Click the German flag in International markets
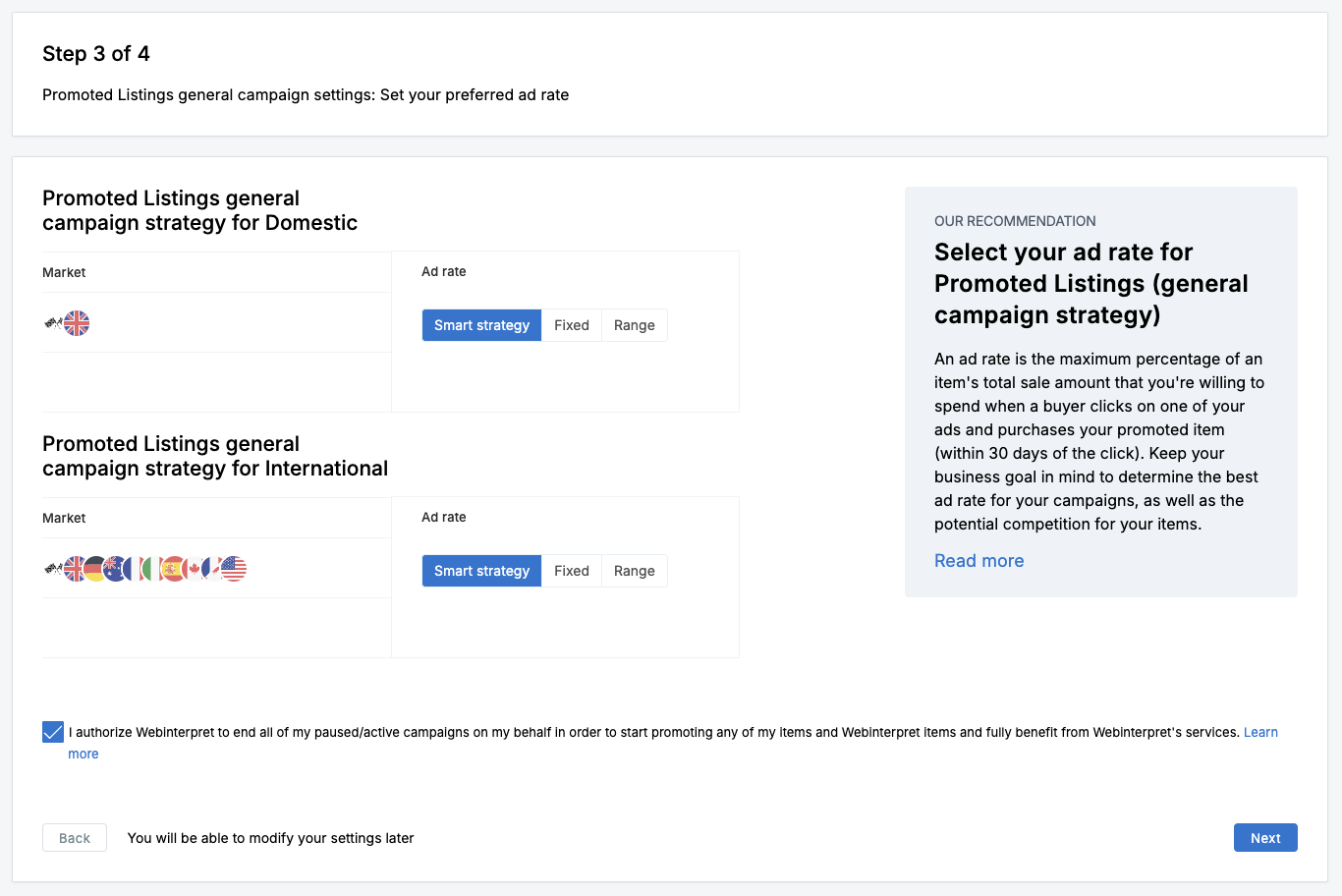1342x896 pixels. coord(95,569)
